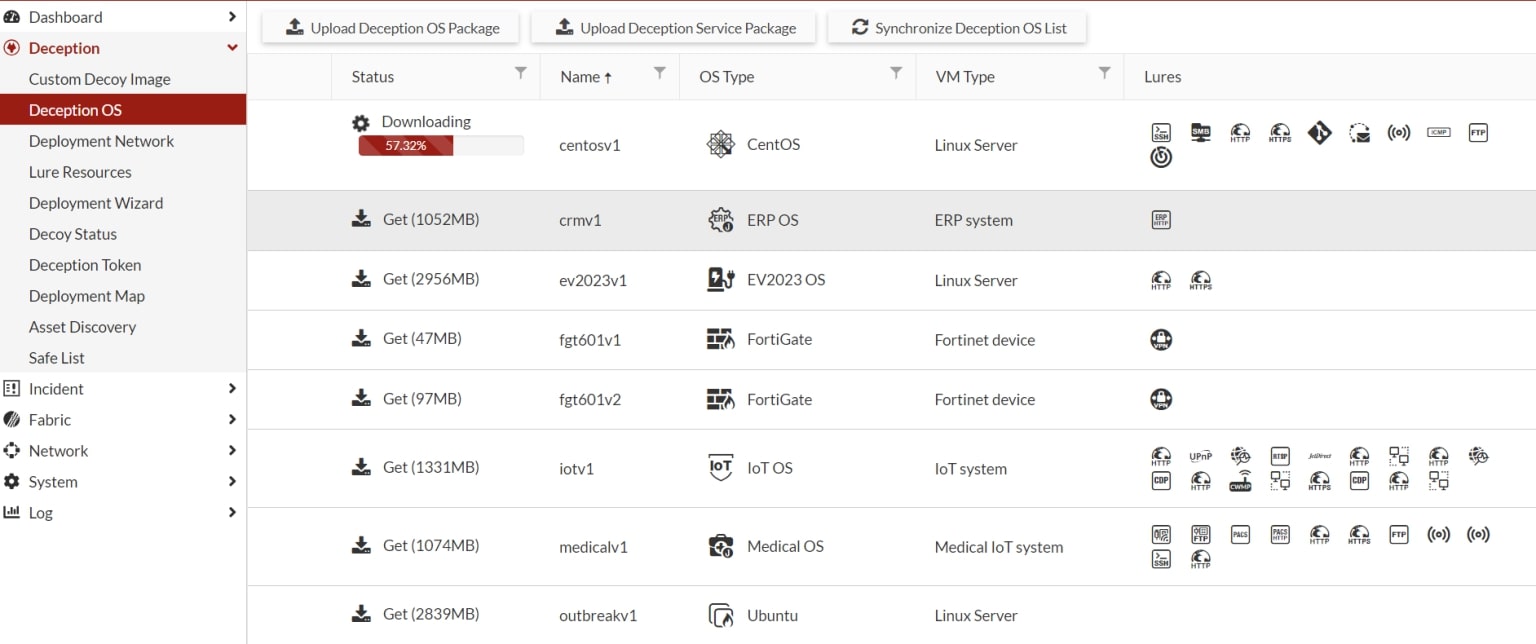Image resolution: width=1536 pixels, height=644 pixels.
Task: Click the SMB lure icon for centosv1
Action: click(1200, 132)
